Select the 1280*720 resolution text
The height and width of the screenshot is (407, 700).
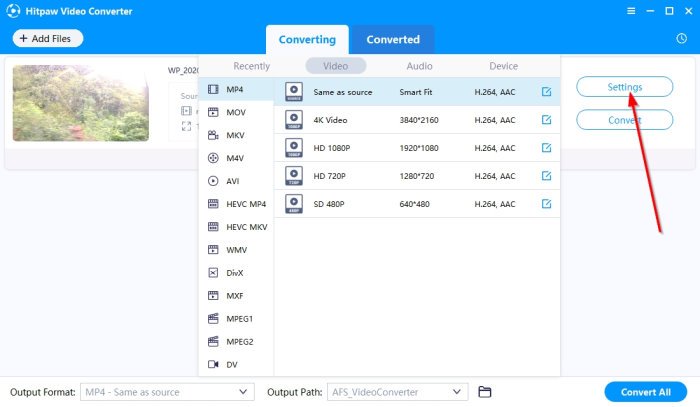pos(417,176)
